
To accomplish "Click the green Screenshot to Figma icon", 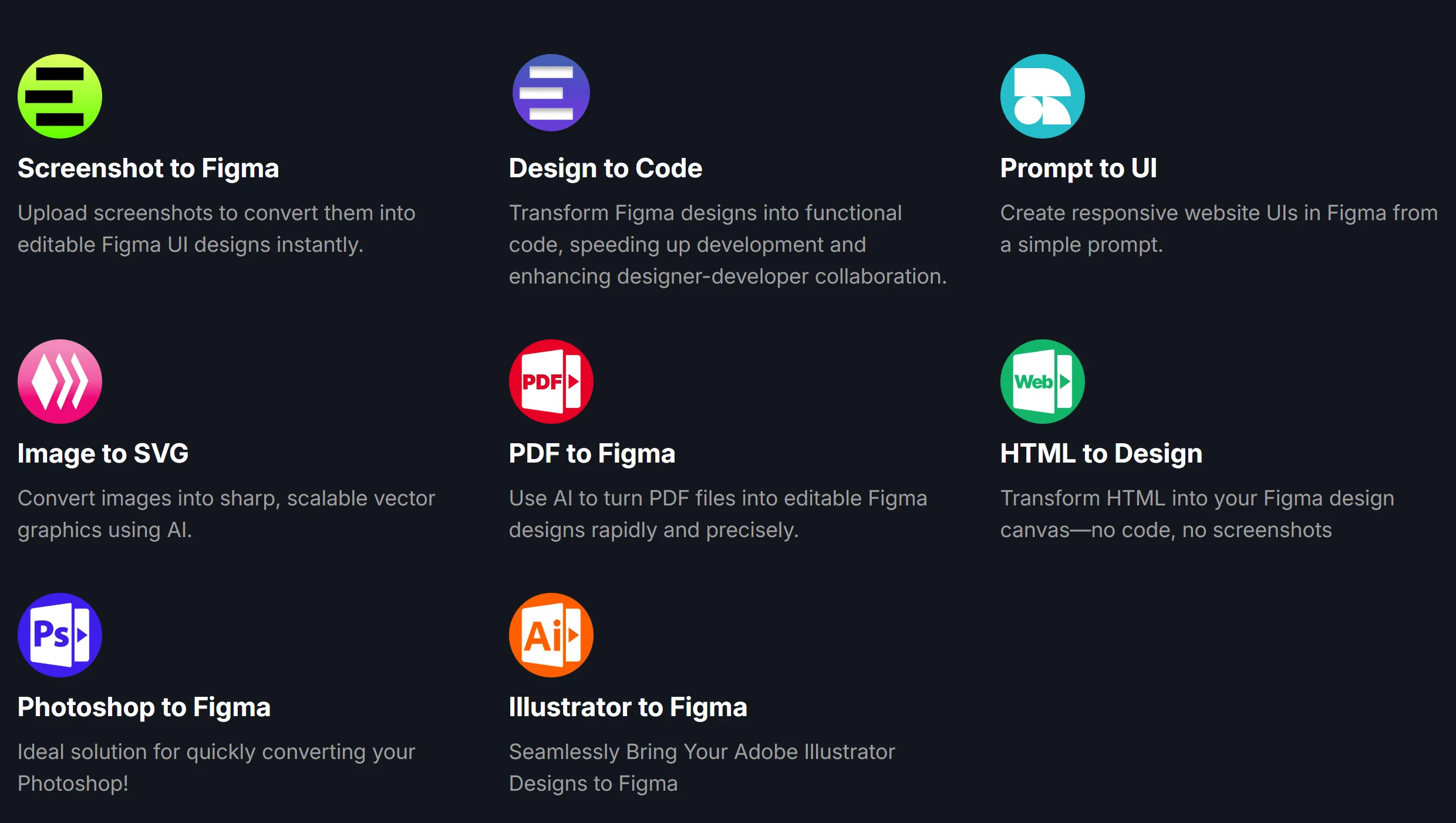I will (60, 96).
